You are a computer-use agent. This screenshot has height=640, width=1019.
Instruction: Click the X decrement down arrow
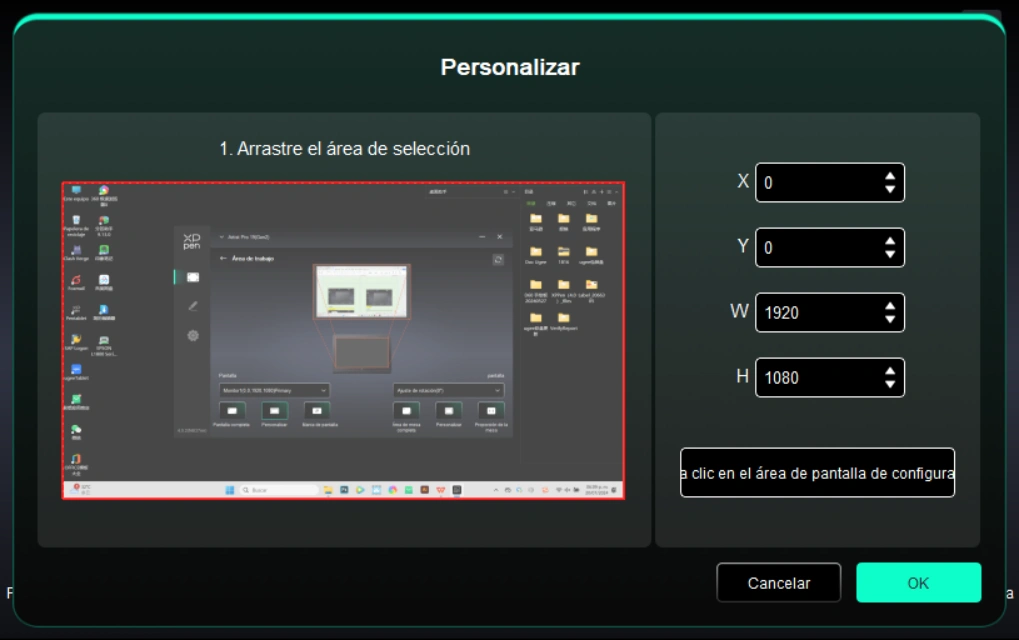pyautogui.click(x=890, y=189)
